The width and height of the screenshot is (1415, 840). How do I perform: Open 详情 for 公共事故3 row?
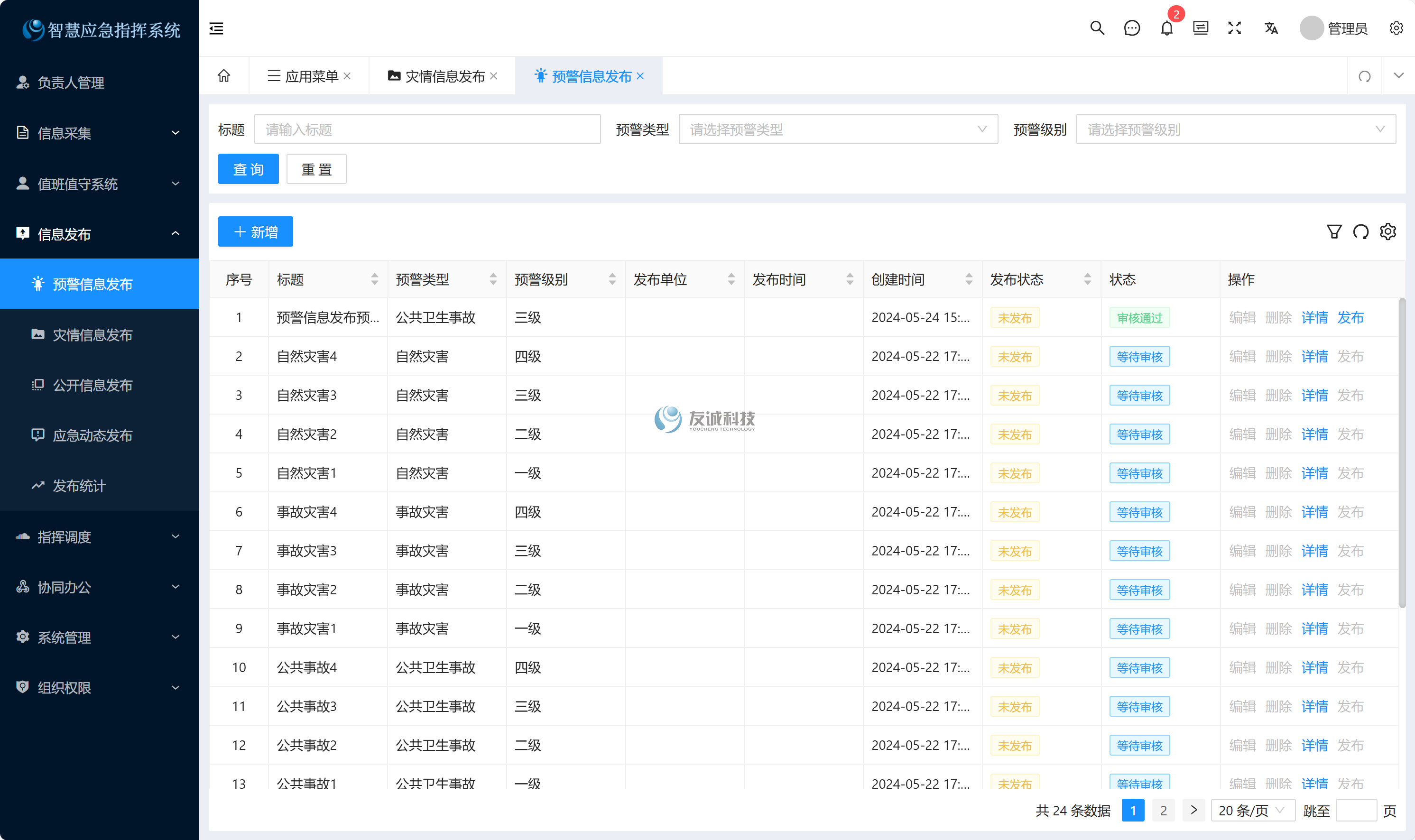coord(1314,706)
